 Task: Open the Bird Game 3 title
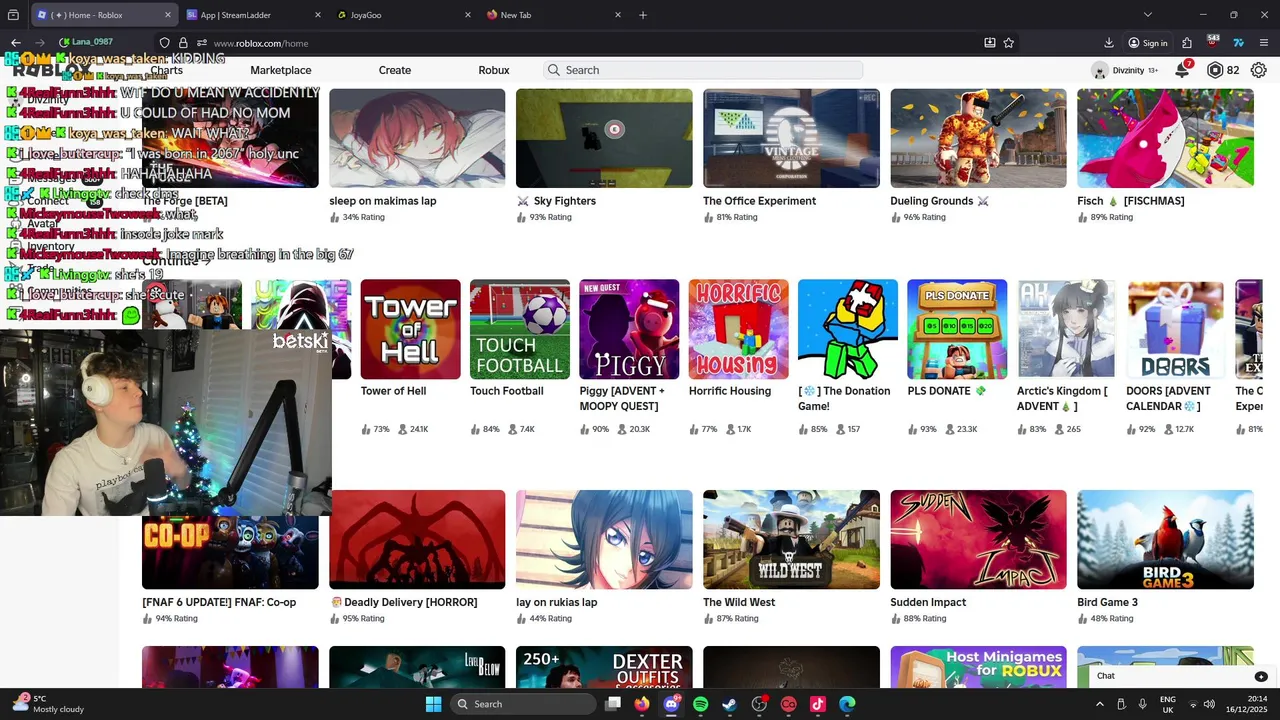(1107, 602)
